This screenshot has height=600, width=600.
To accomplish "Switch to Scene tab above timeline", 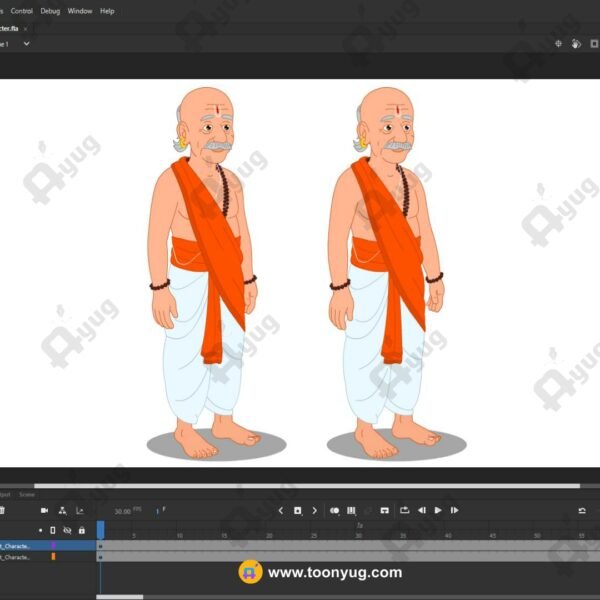I will pyautogui.click(x=27, y=494).
